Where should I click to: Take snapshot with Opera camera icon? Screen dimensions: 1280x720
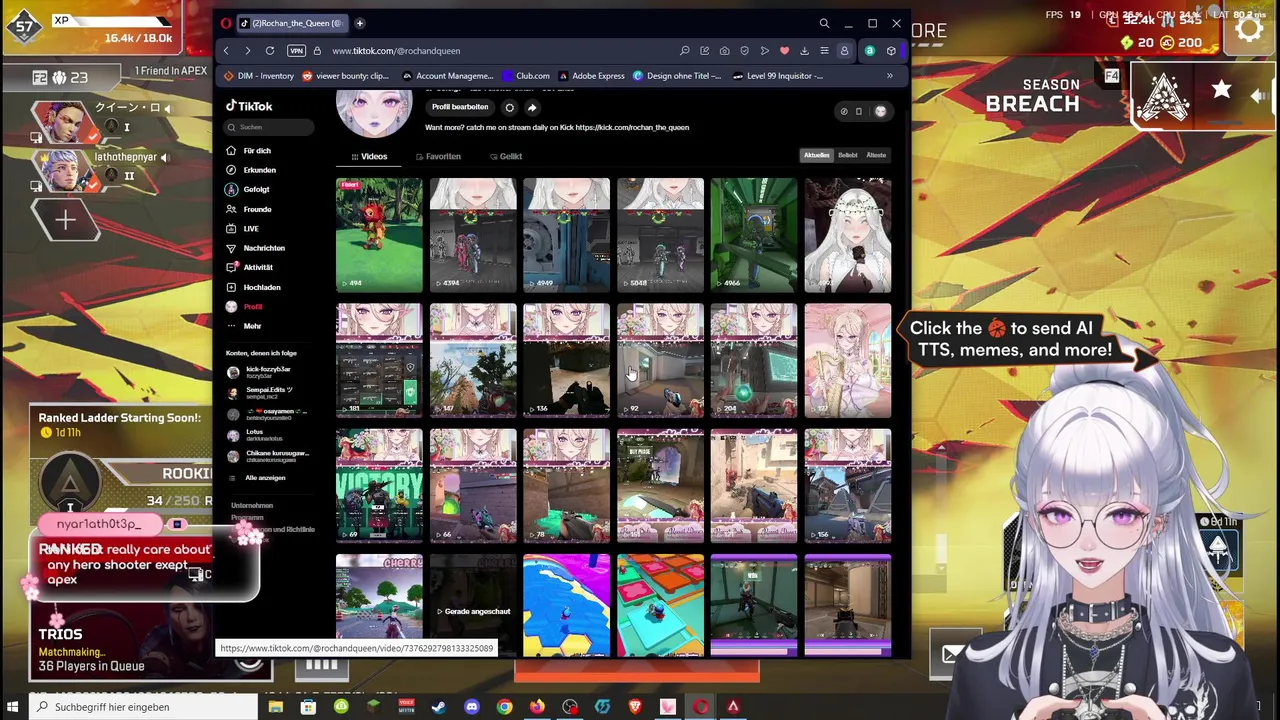[724, 51]
